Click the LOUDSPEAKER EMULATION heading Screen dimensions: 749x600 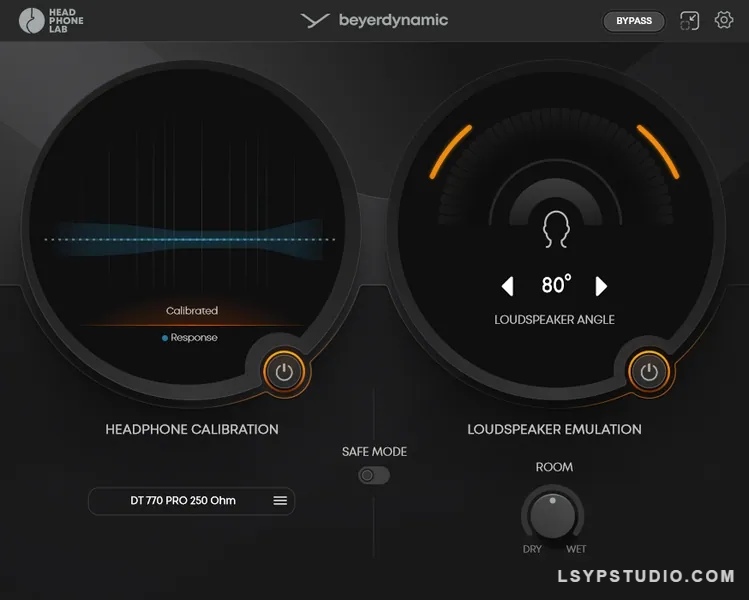click(x=554, y=429)
